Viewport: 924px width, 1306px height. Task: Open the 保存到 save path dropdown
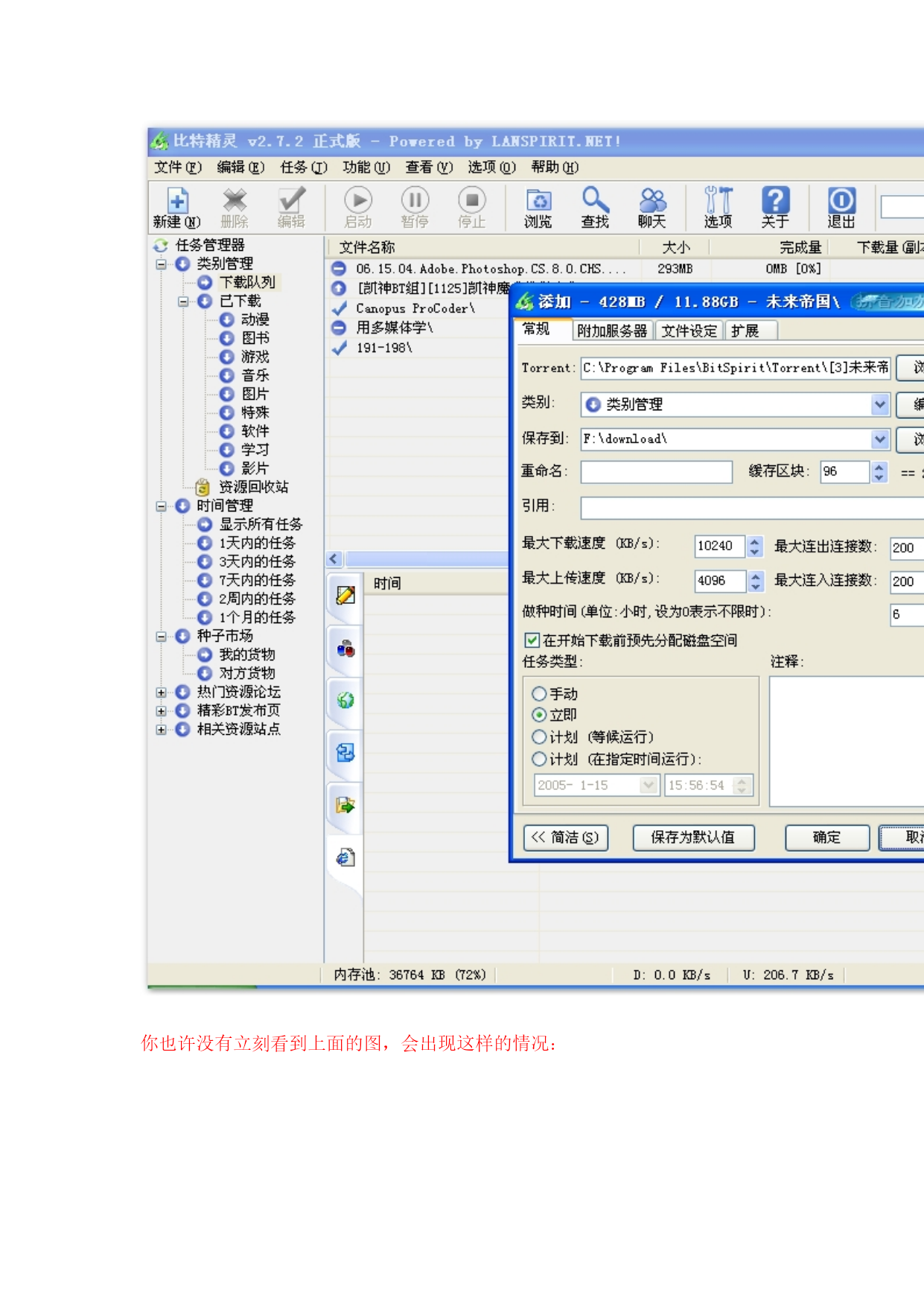coord(880,439)
